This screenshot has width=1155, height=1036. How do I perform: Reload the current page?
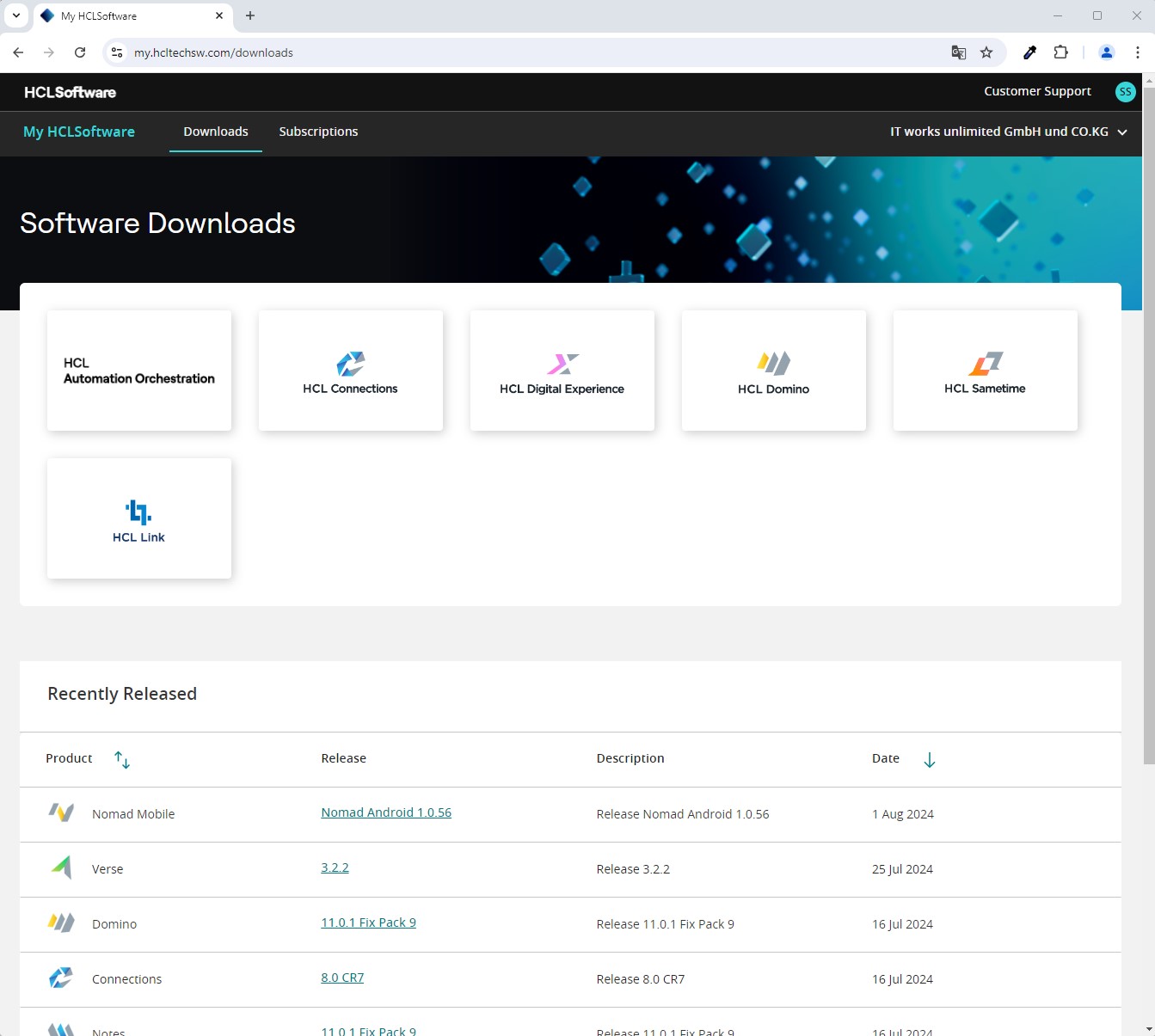(x=80, y=52)
